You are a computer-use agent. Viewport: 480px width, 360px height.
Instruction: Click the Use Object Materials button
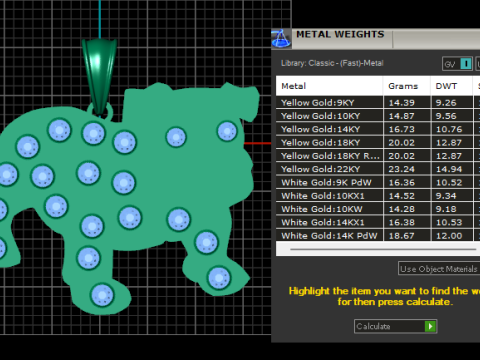(439, 269)
